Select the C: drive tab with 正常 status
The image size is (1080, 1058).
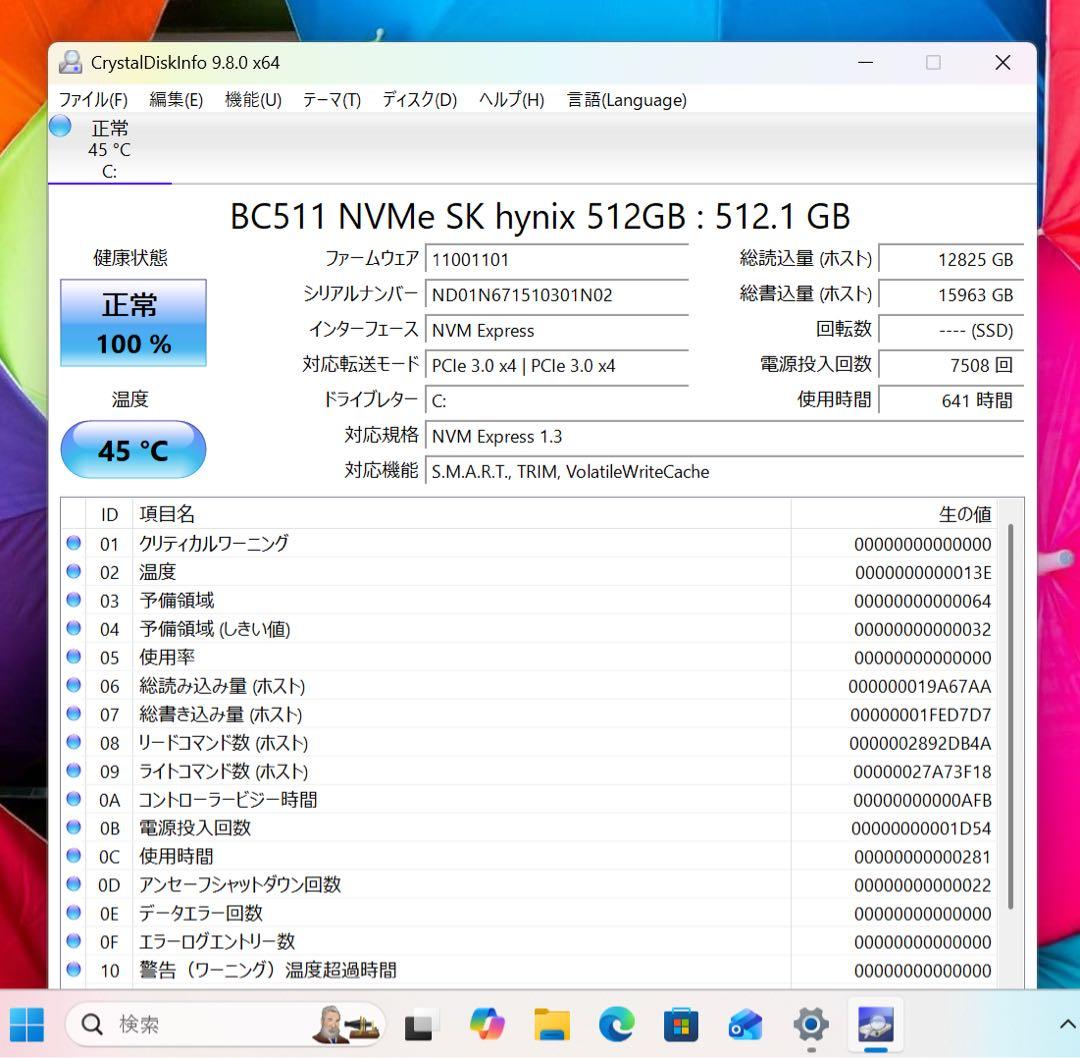(110, 149)
